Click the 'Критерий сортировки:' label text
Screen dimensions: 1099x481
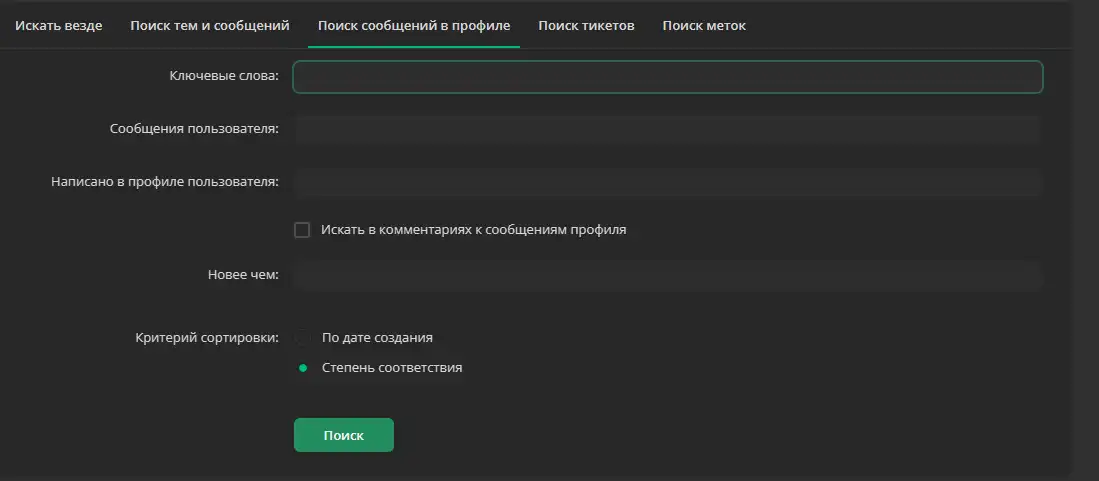tap(207, 338)
